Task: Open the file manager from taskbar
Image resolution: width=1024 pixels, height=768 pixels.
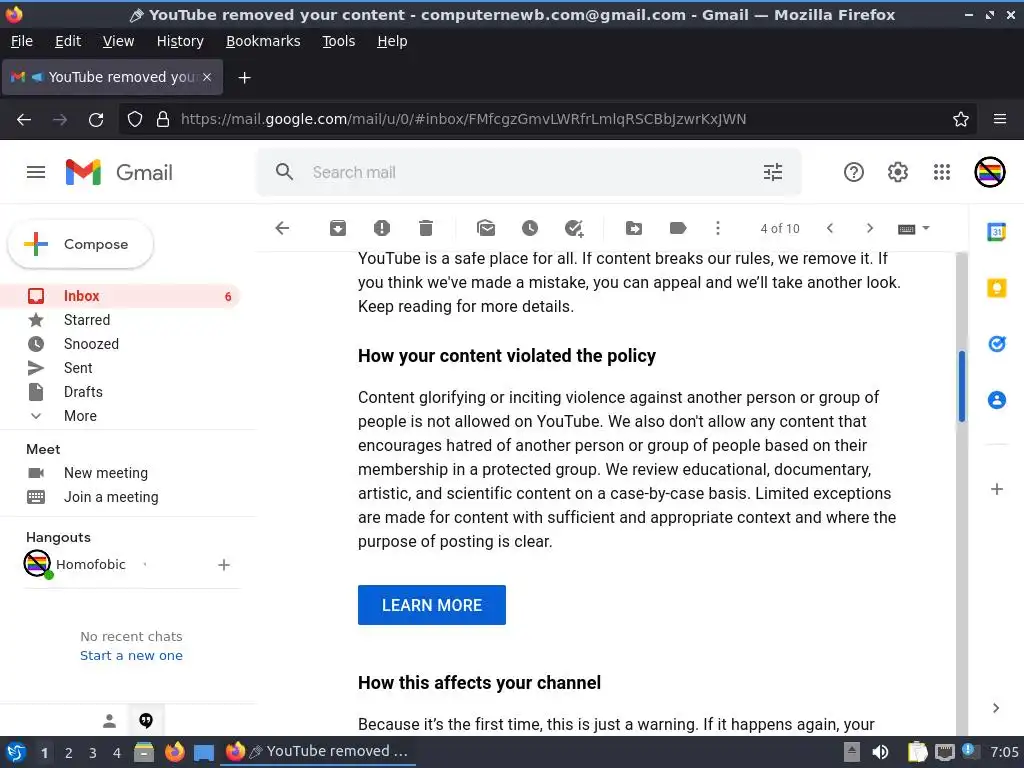Action: 144,752
